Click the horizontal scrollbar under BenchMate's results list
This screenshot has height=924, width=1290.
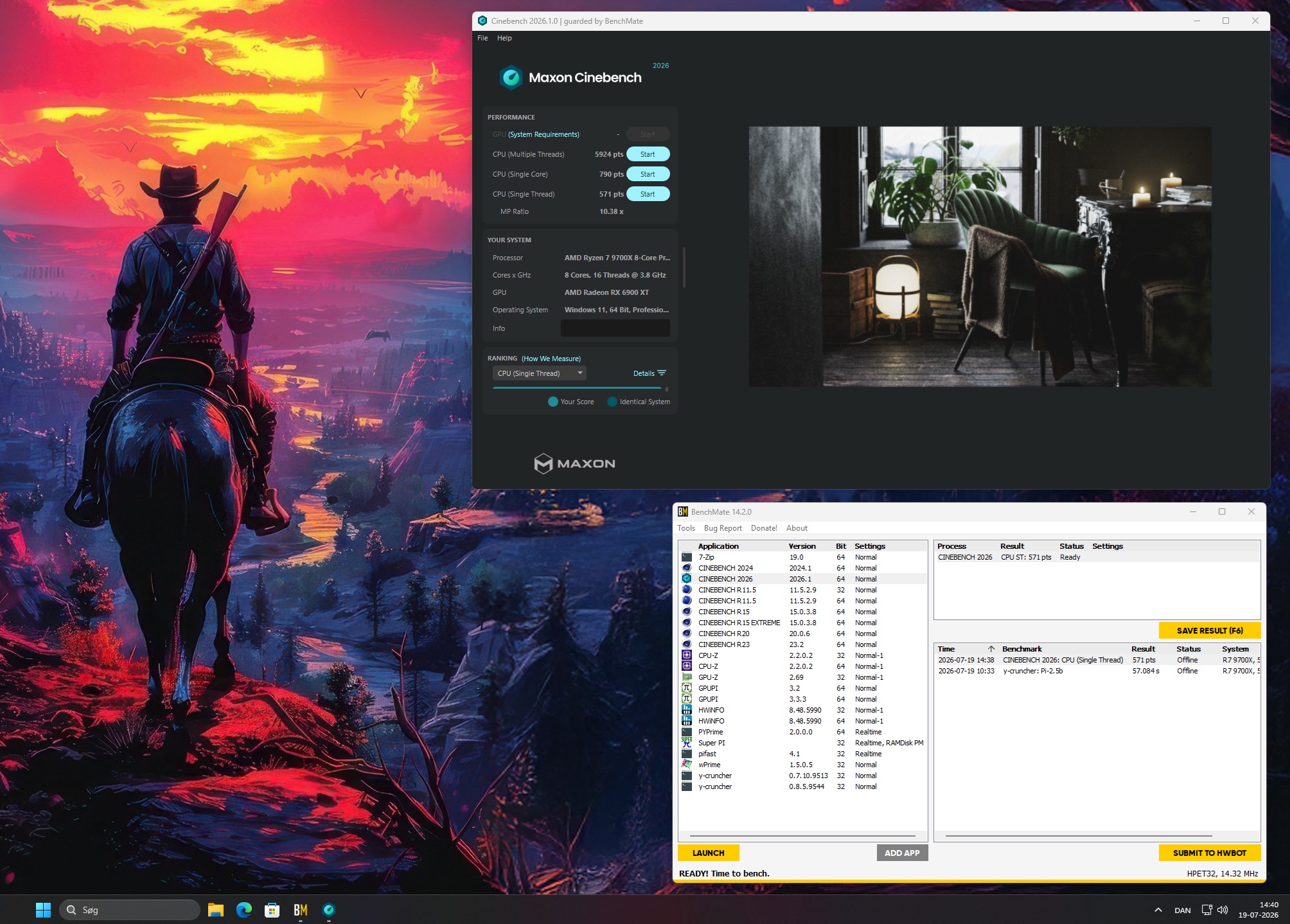point(1079,836)
